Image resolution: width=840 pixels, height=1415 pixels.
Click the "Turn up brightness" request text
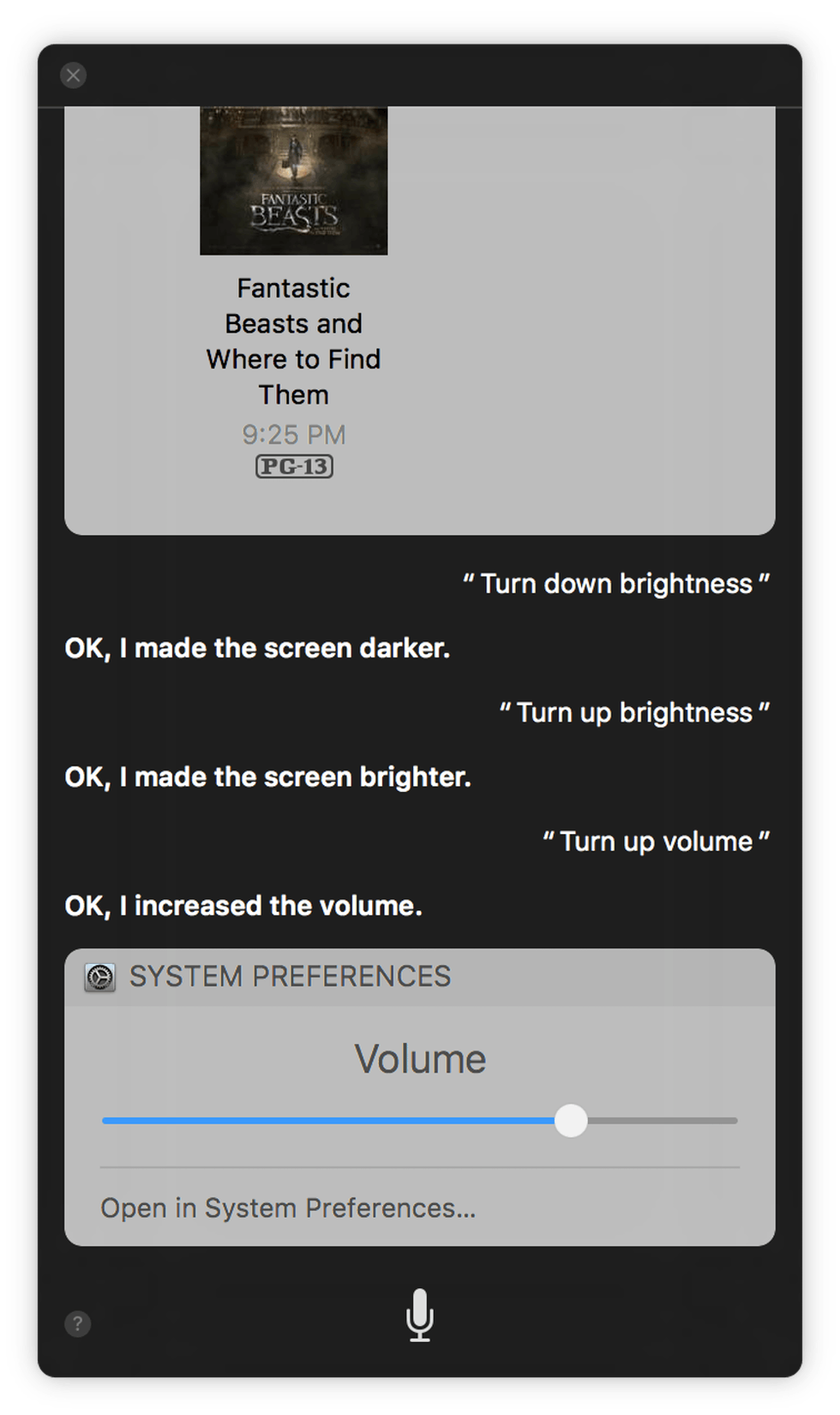tap(634, 712)
